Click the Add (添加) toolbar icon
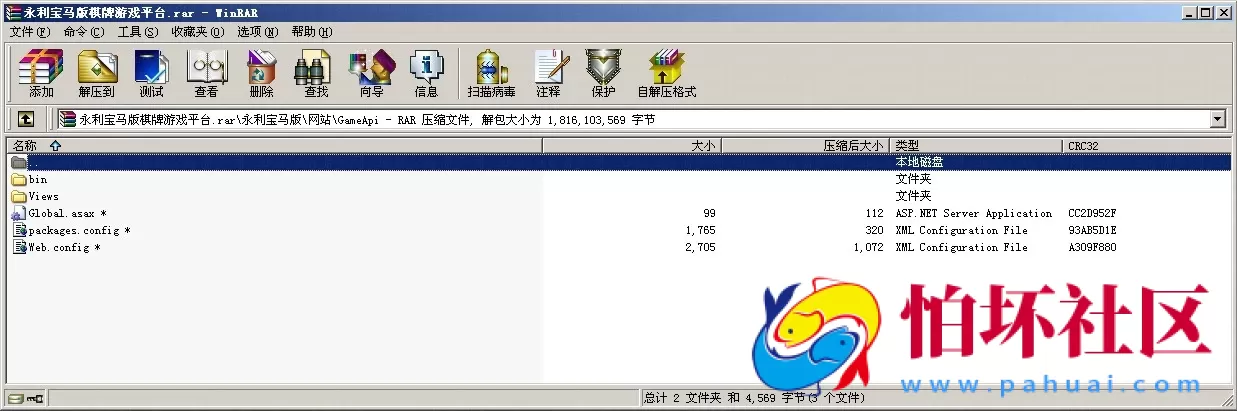Viewport: 1237px width, 411px height. point(41,74)
